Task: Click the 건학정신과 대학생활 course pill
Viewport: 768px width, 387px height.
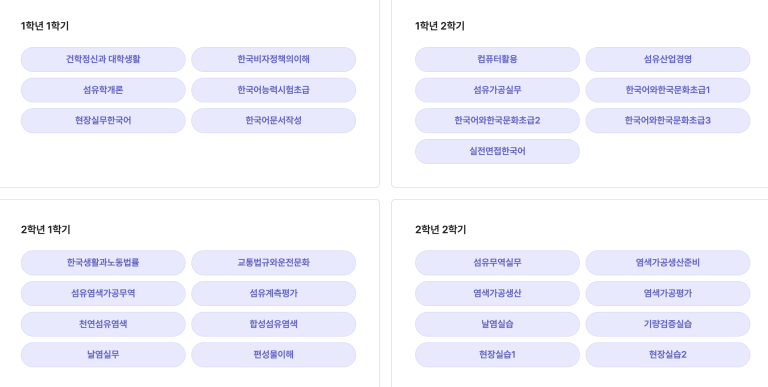Action: (x=103, y=59)
